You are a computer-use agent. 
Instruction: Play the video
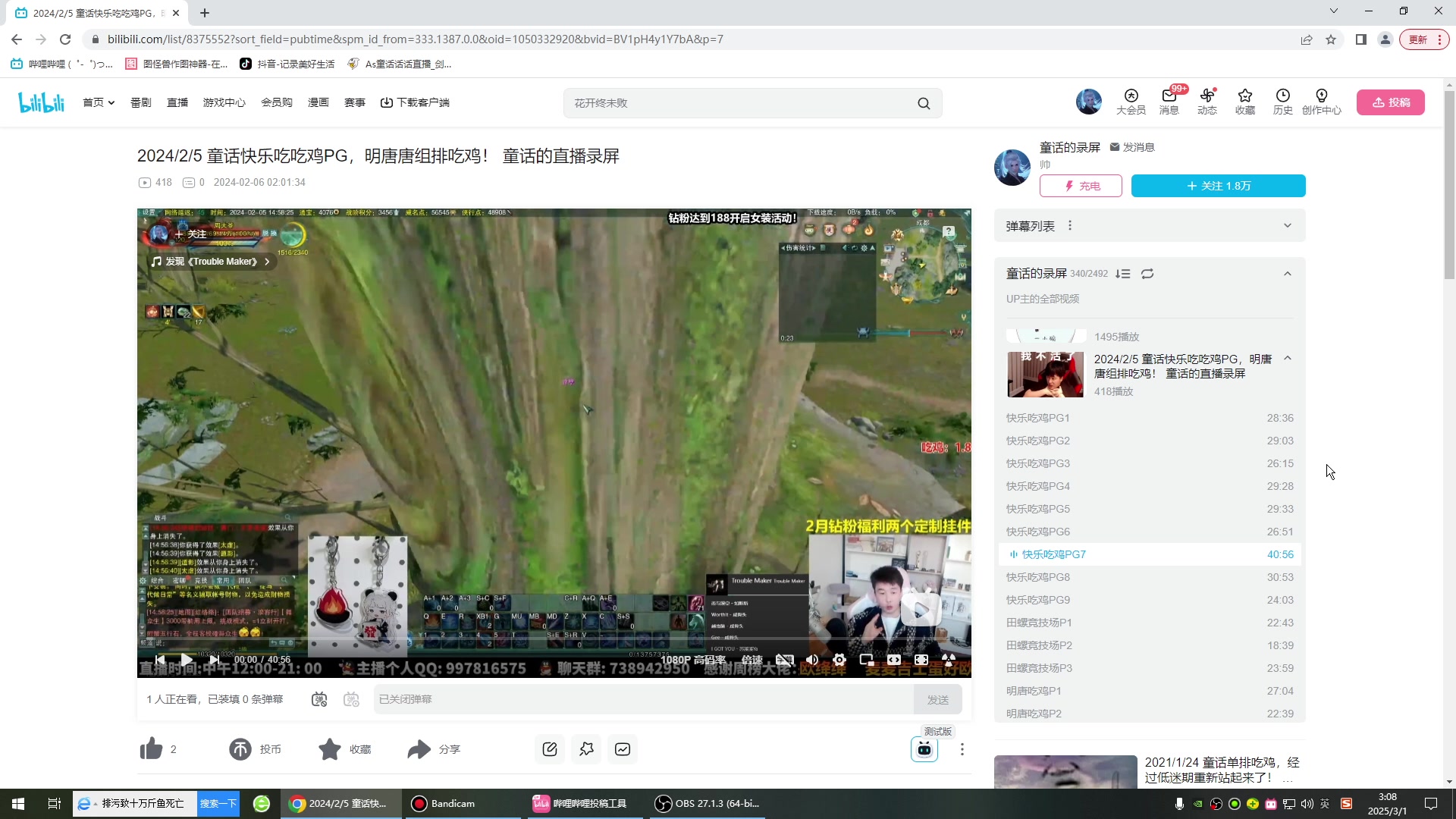[x=187, y=660]
